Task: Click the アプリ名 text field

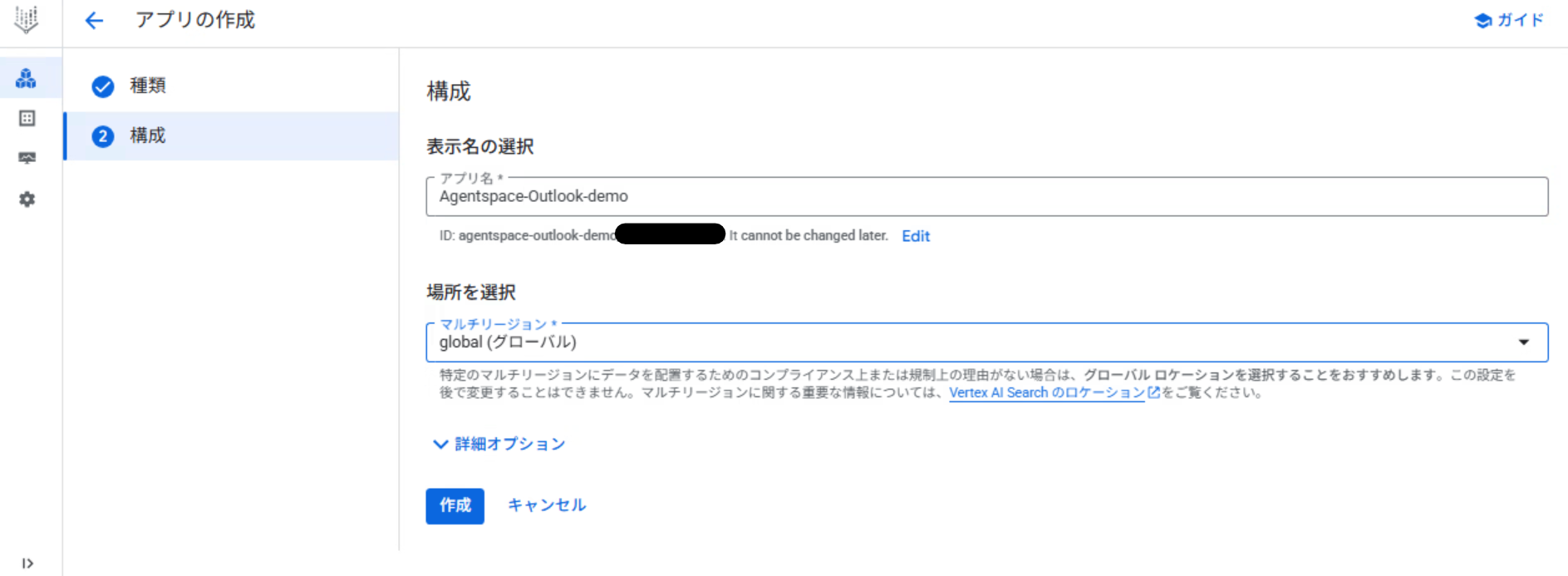Action: [986, 197]
